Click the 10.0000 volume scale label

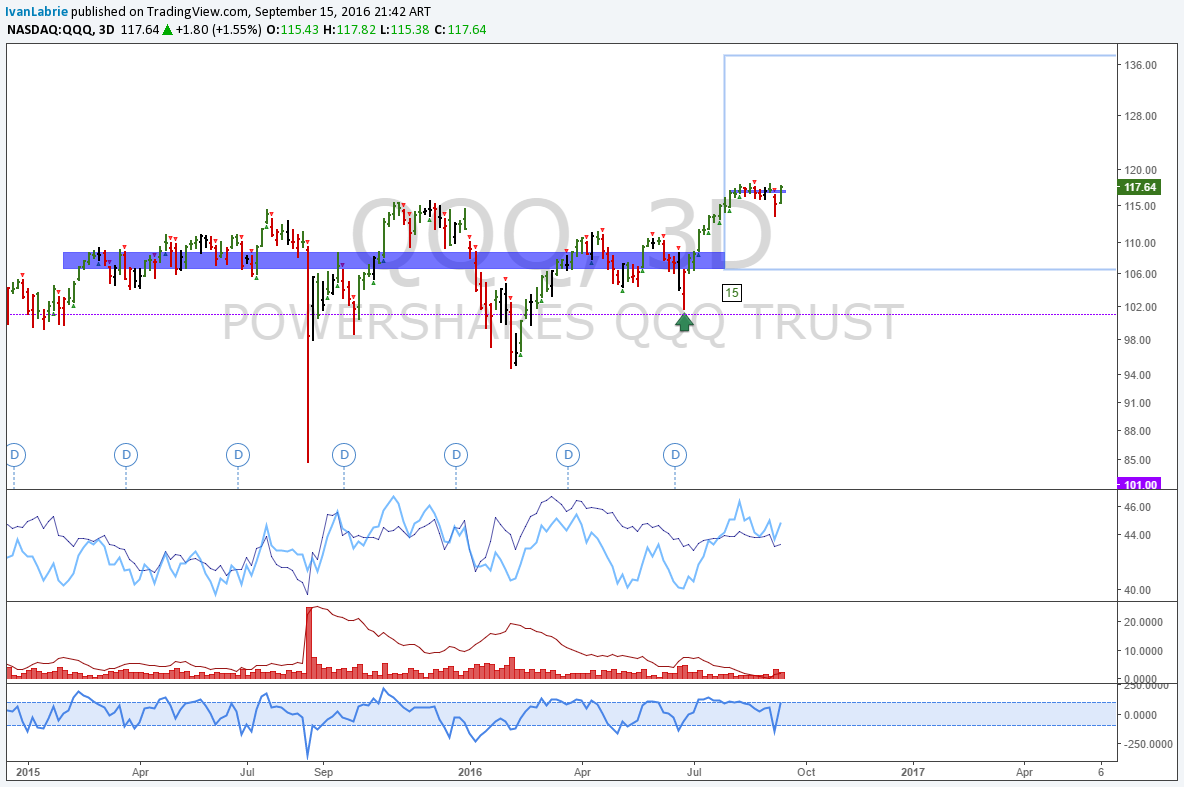point(1143,650)
